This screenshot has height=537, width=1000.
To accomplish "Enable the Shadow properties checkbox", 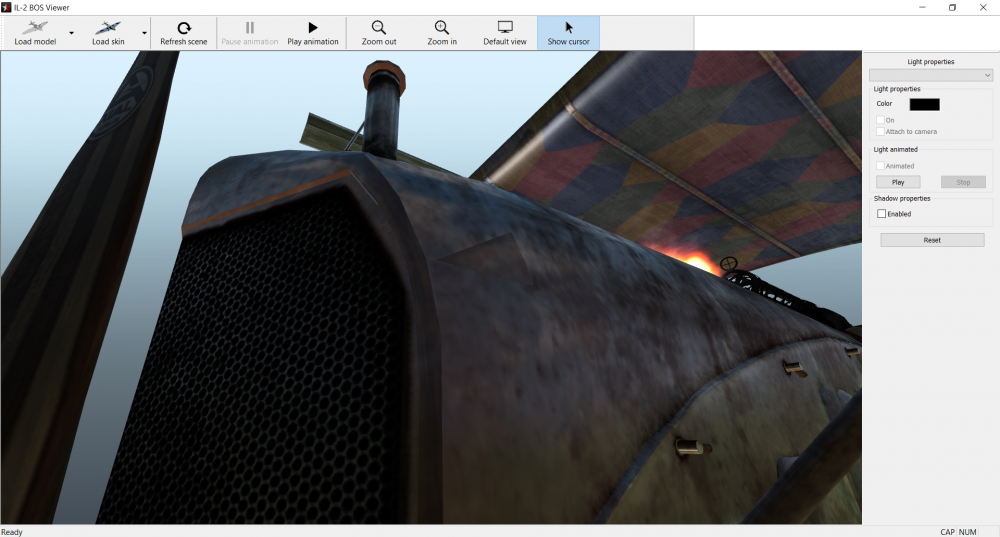I will coord(881,214).
